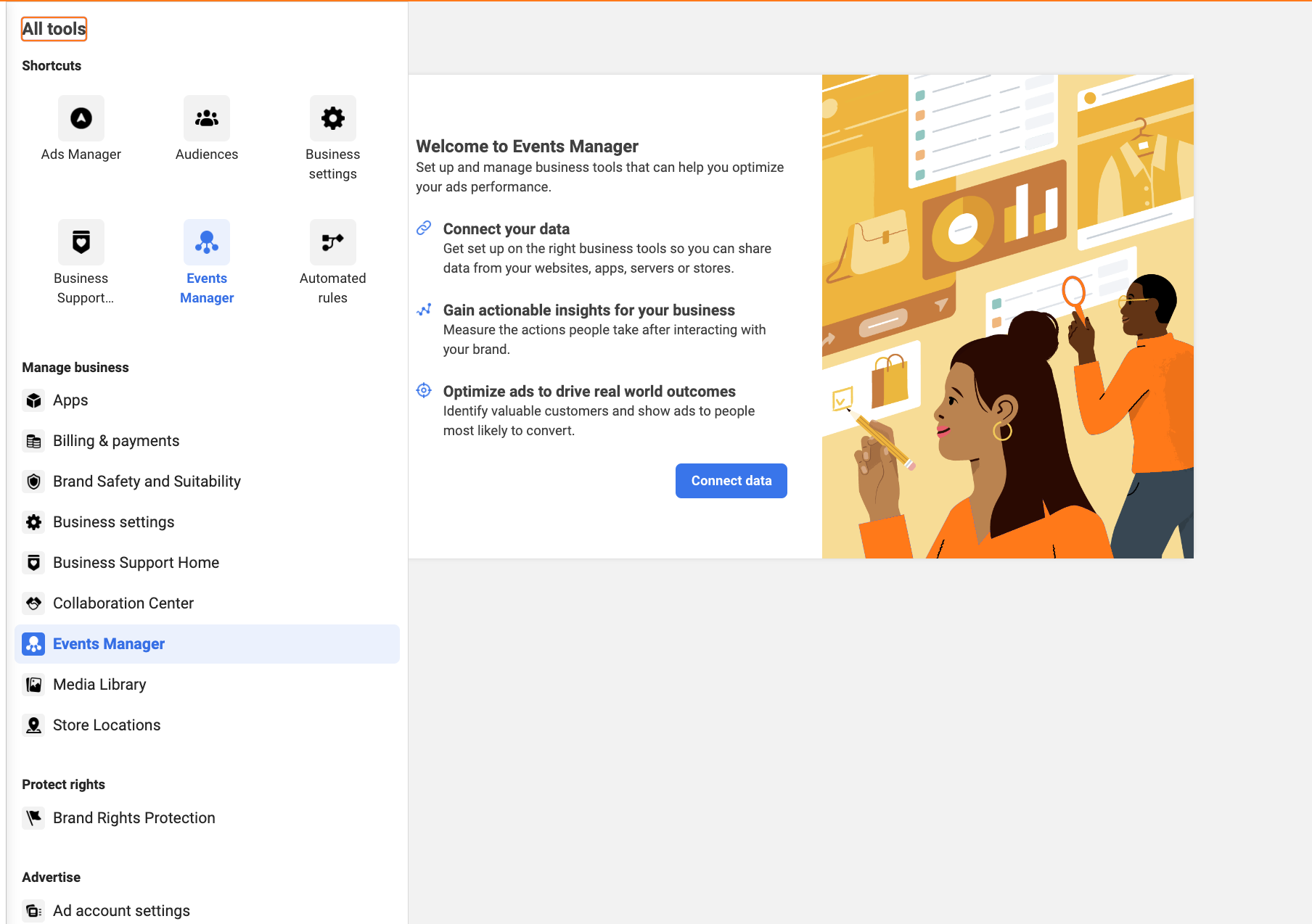The width and height of the screenshot is (1312, 924).
Task: Select the highlighted Events Manager list item
Action: pos(207,644)
